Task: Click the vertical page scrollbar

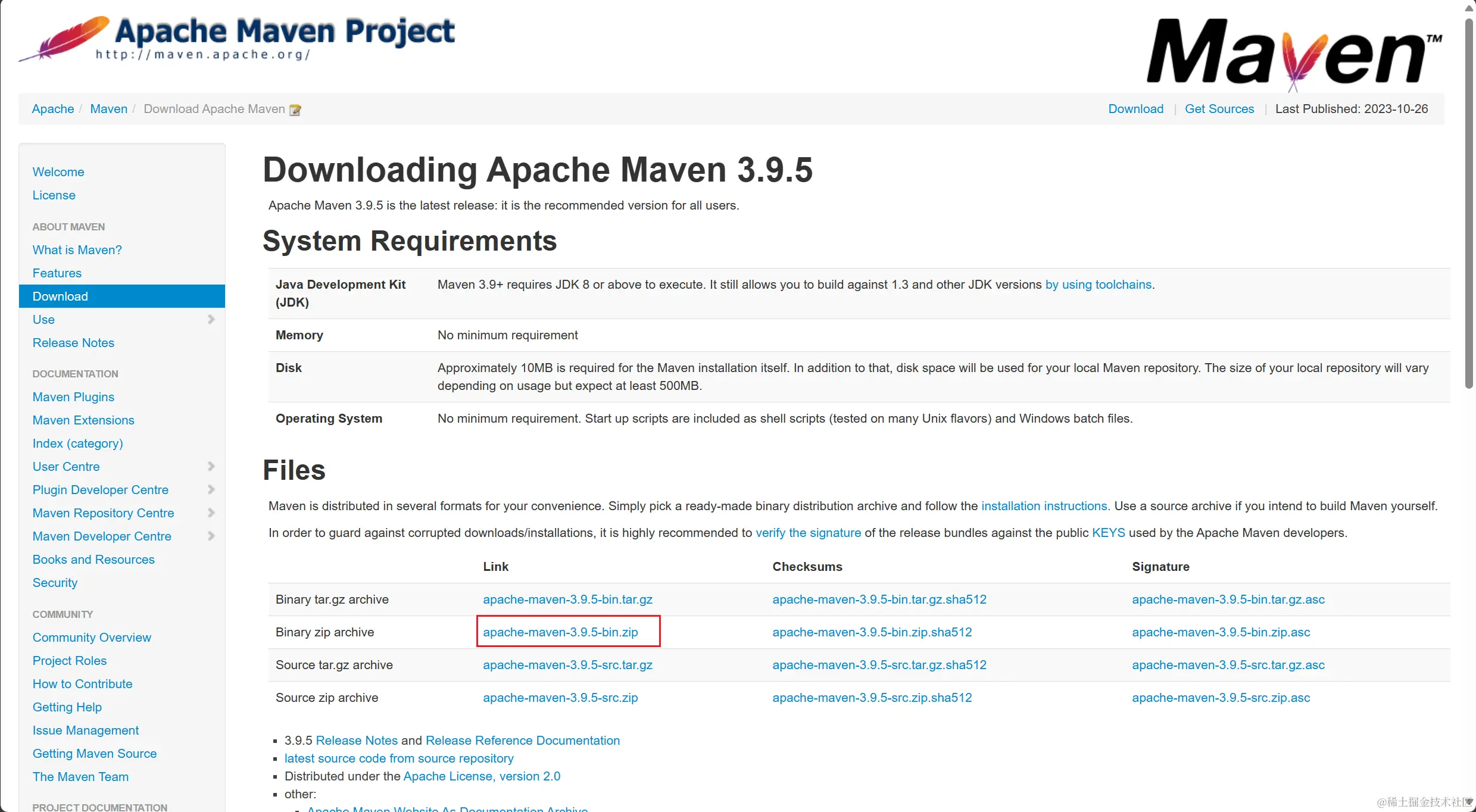Action: click(1469, 202)
